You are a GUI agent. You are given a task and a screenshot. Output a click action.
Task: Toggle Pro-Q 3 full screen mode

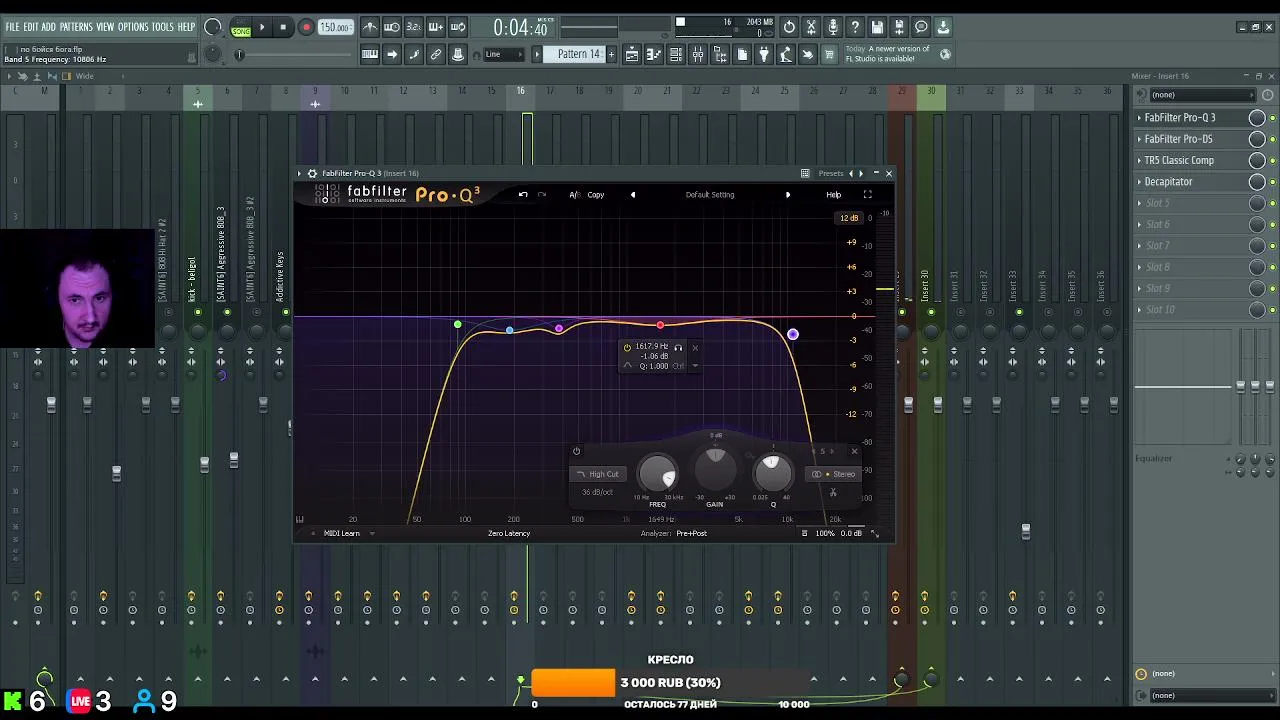(x=868, y=195)
